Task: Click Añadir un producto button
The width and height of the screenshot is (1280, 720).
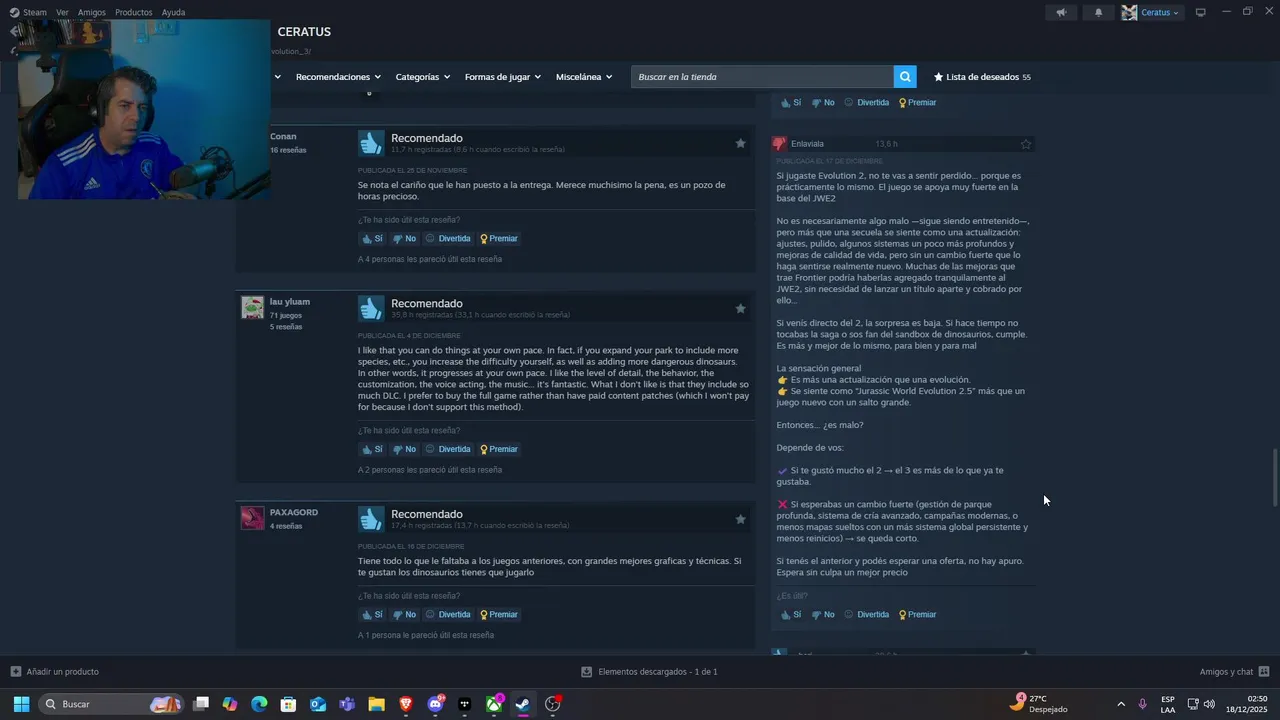Action: coord(55,672)
